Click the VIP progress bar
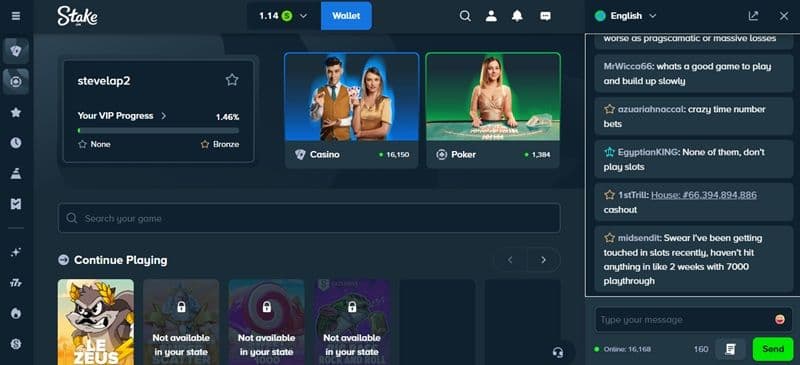The height and width of the screenshot is (365, 800). pos(158,131)
